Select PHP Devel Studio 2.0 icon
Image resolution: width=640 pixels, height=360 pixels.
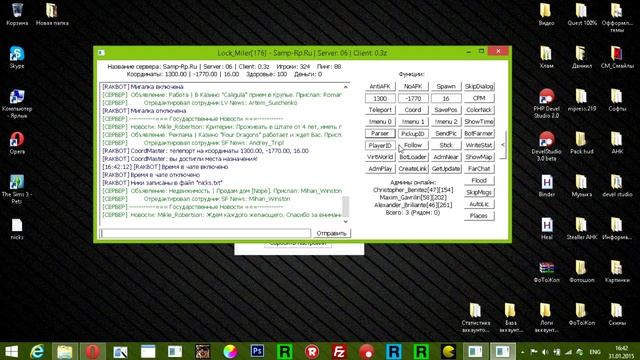tap(546, 104)
